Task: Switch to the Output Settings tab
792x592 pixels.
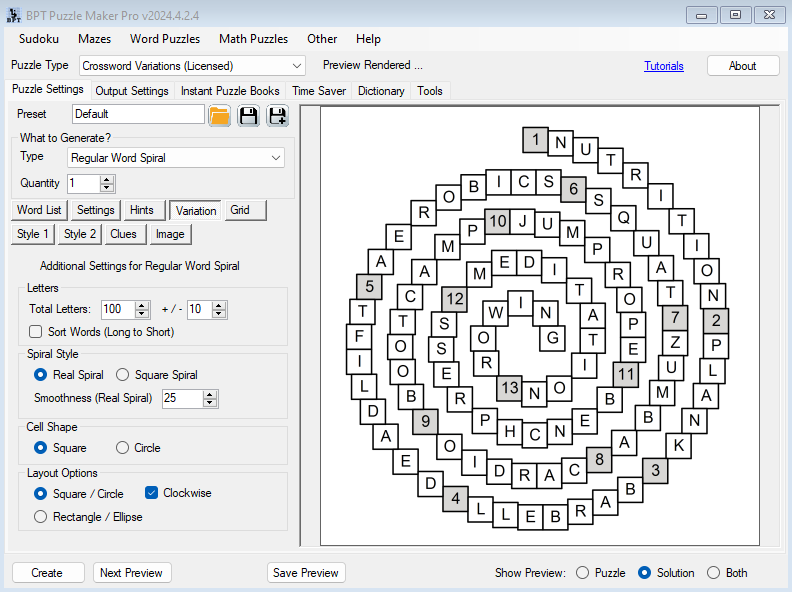Action: (132, 91)
